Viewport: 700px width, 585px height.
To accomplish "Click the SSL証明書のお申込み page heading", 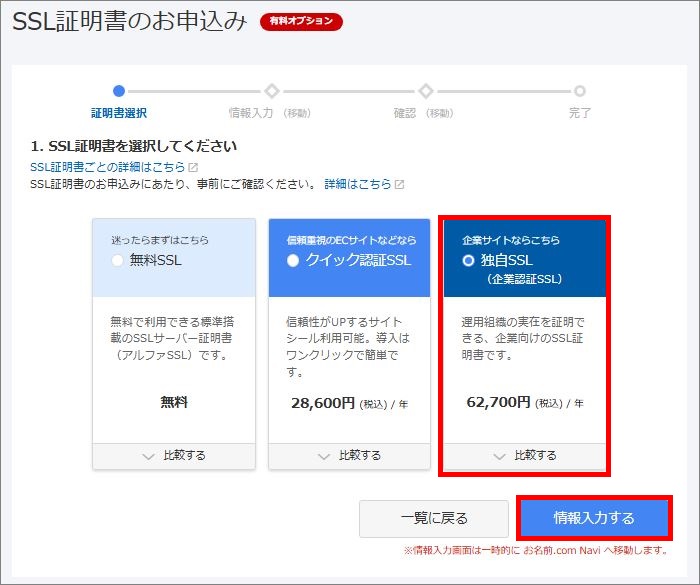I will [129, 21].
